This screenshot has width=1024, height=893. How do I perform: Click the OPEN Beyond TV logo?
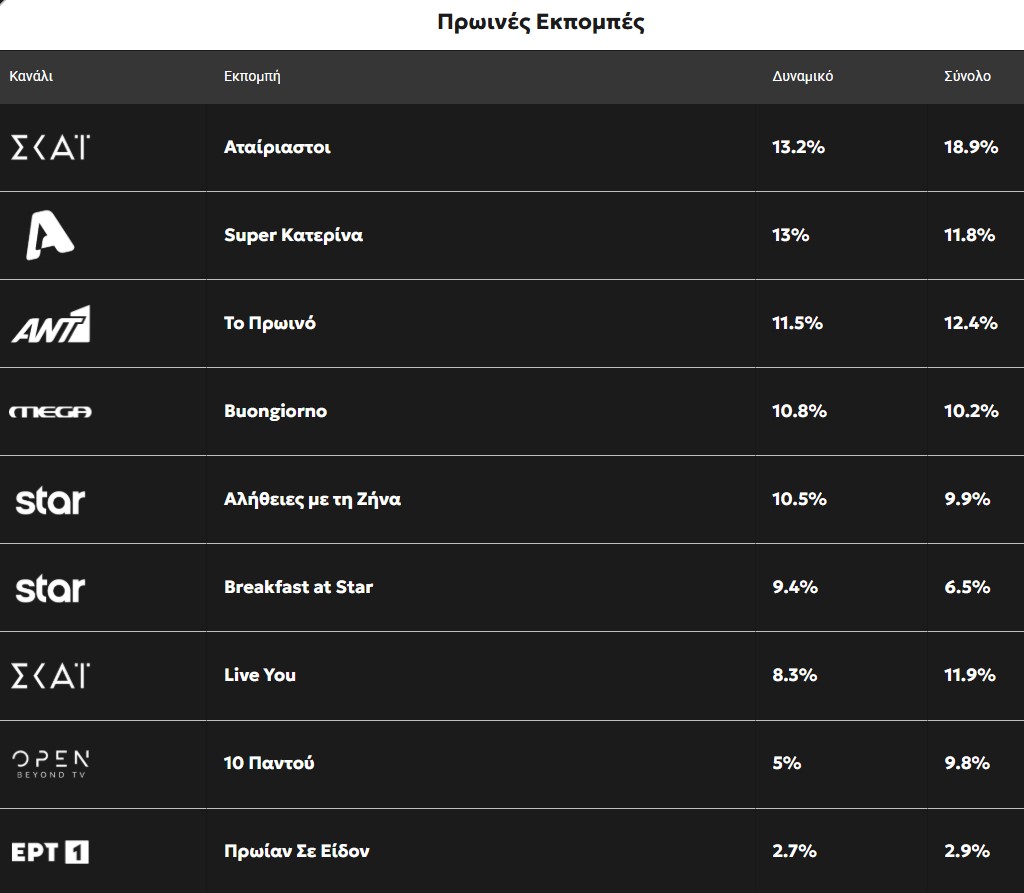coord(51,764)
